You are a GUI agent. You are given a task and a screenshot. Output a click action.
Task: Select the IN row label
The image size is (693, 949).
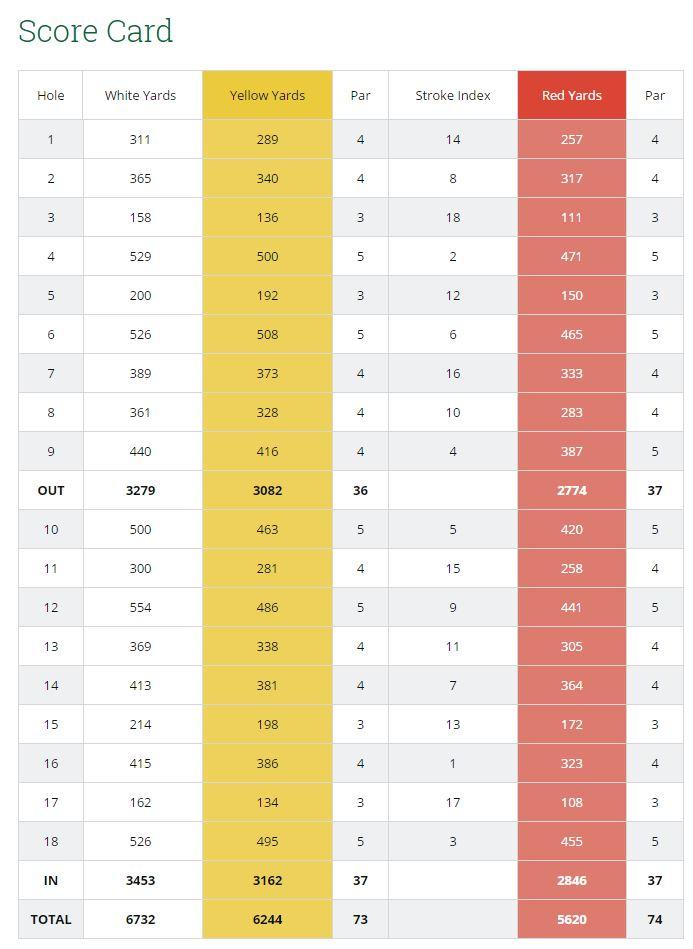(50, 881)
